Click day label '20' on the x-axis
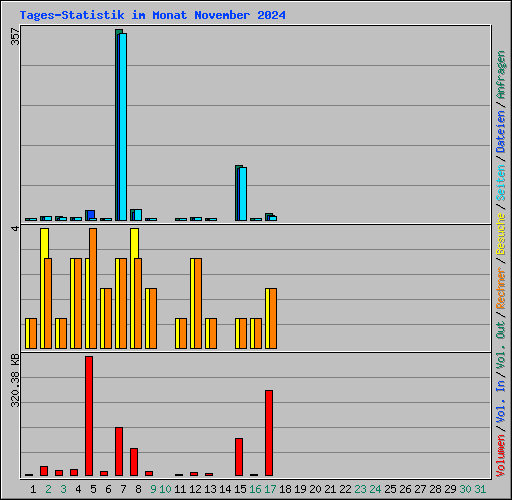512x500 pixels. point(315,489)
